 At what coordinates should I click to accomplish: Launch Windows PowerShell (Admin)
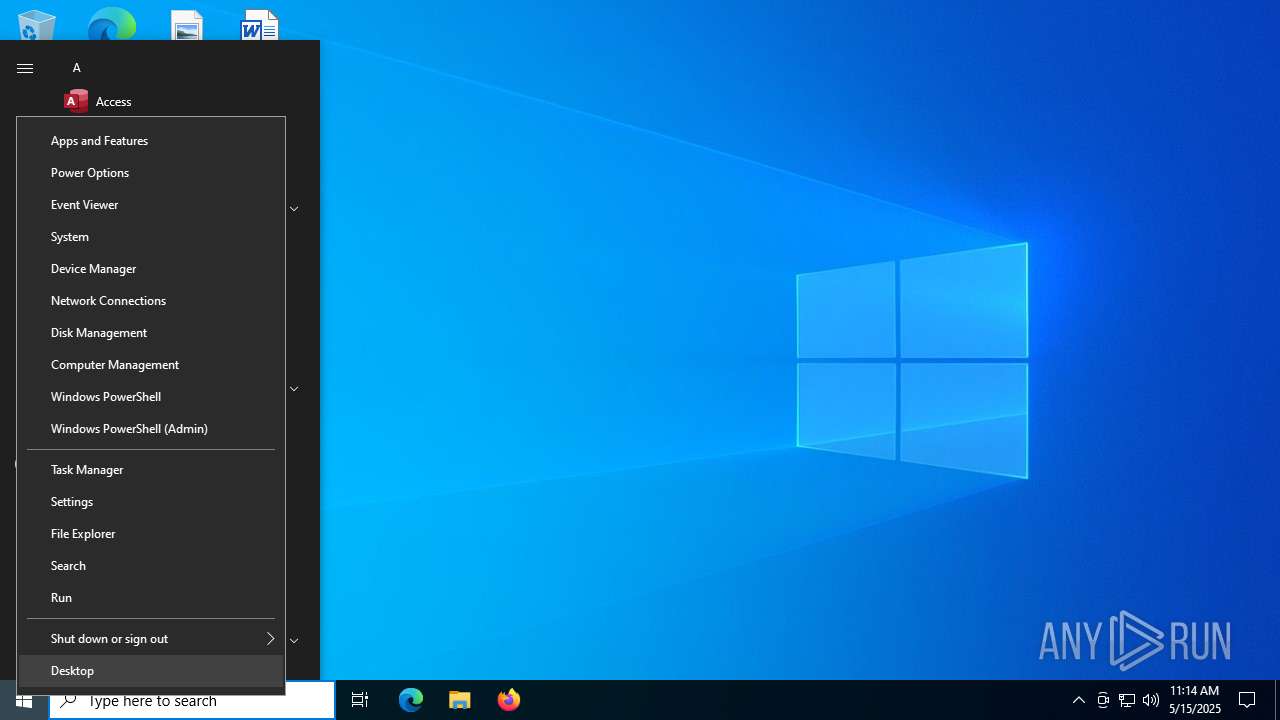click(151, 429)
